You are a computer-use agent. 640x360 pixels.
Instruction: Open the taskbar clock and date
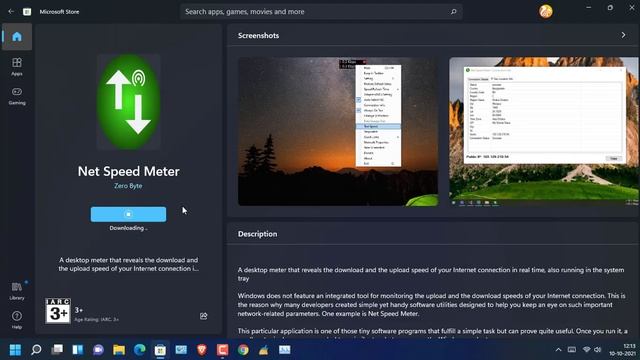[x=622, y=350]
